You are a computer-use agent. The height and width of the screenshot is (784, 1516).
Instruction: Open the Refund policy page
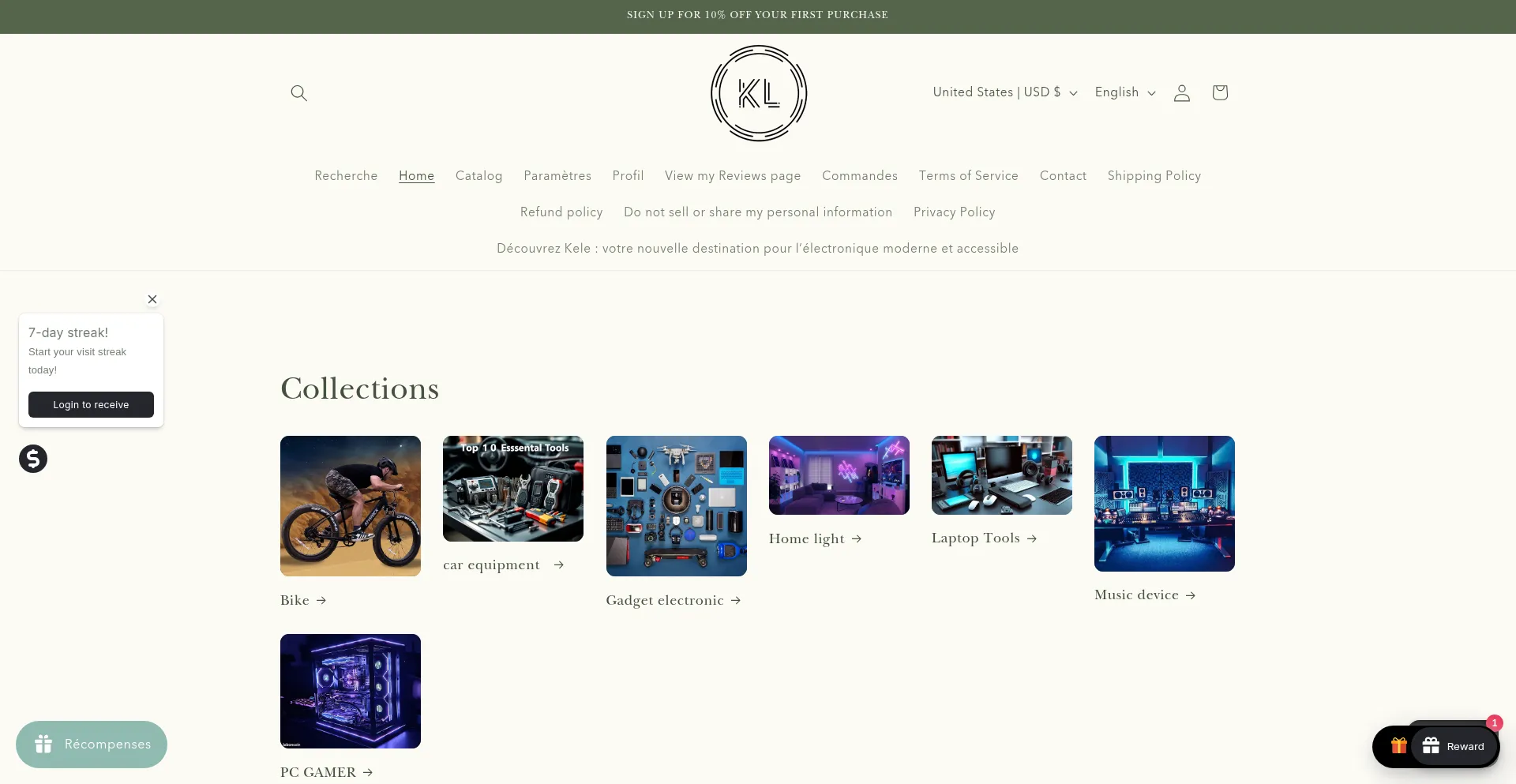561,212
